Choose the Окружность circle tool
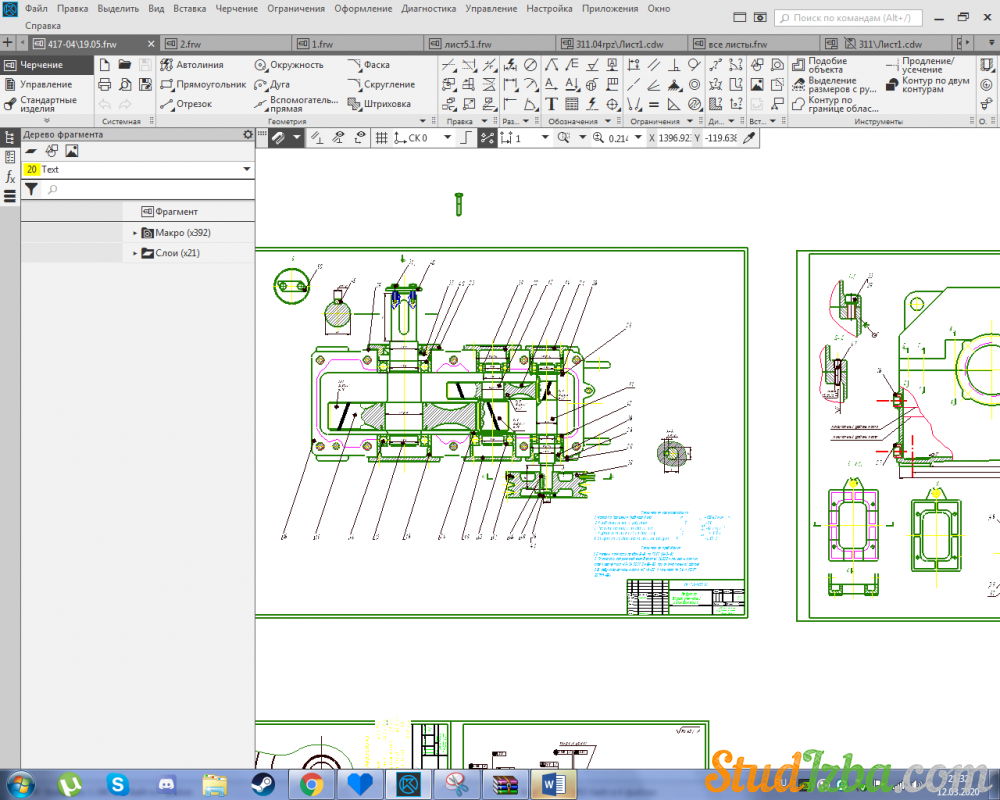 click(x=287, y=65)
